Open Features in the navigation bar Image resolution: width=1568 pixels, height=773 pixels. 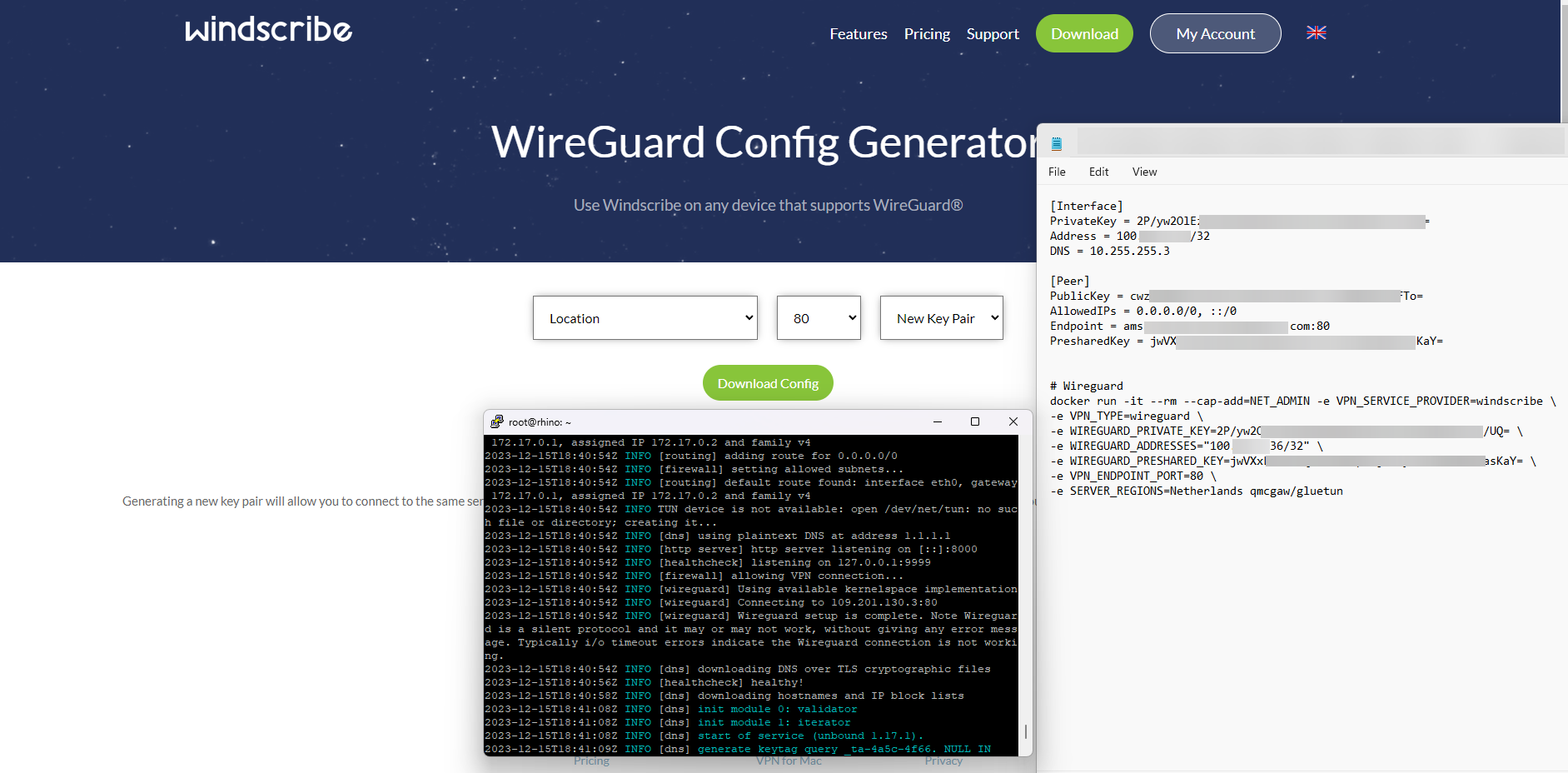click(x=859, y=34)
